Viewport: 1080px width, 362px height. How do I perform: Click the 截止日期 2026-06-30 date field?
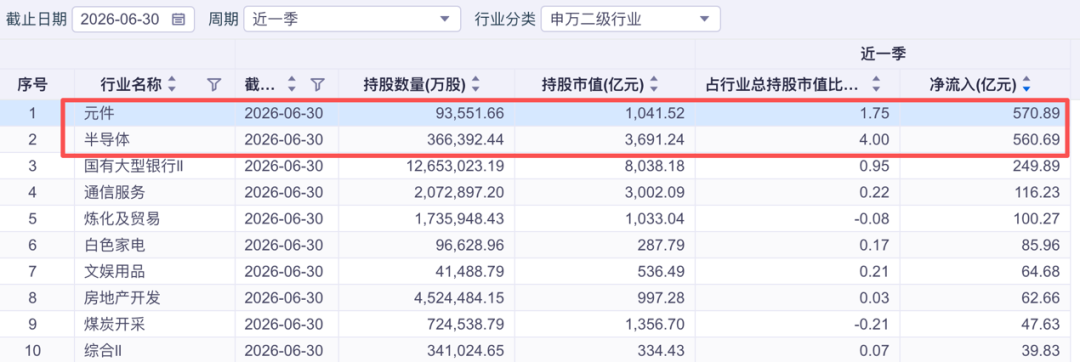click(133, 19)
